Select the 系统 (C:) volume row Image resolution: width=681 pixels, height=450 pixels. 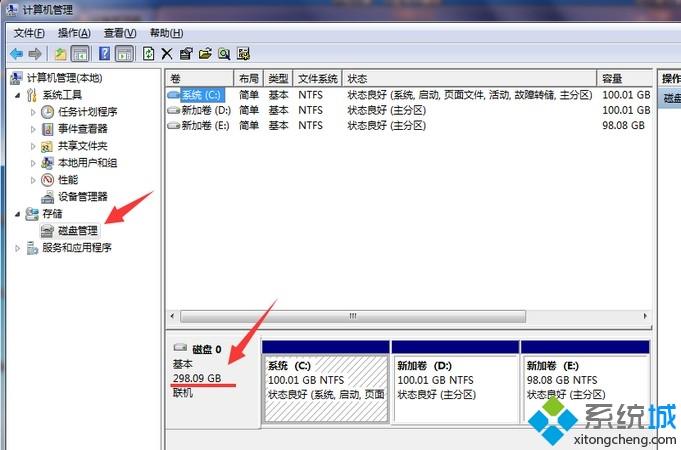point(409,95)
